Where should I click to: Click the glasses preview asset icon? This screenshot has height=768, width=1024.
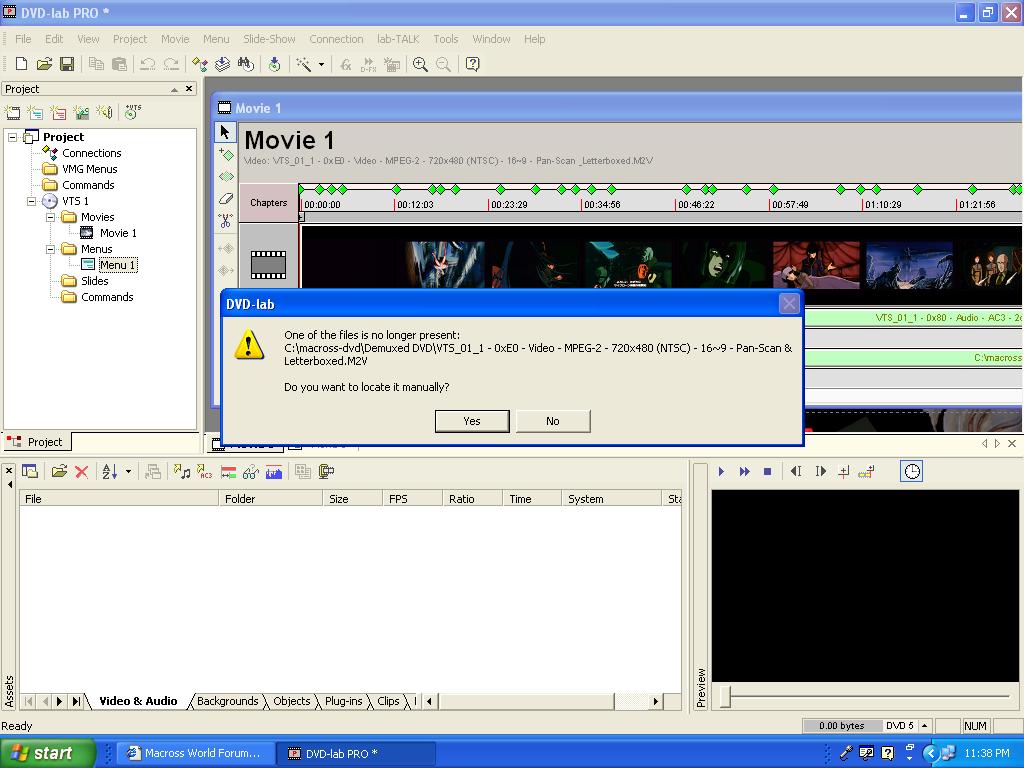[251, 472]
